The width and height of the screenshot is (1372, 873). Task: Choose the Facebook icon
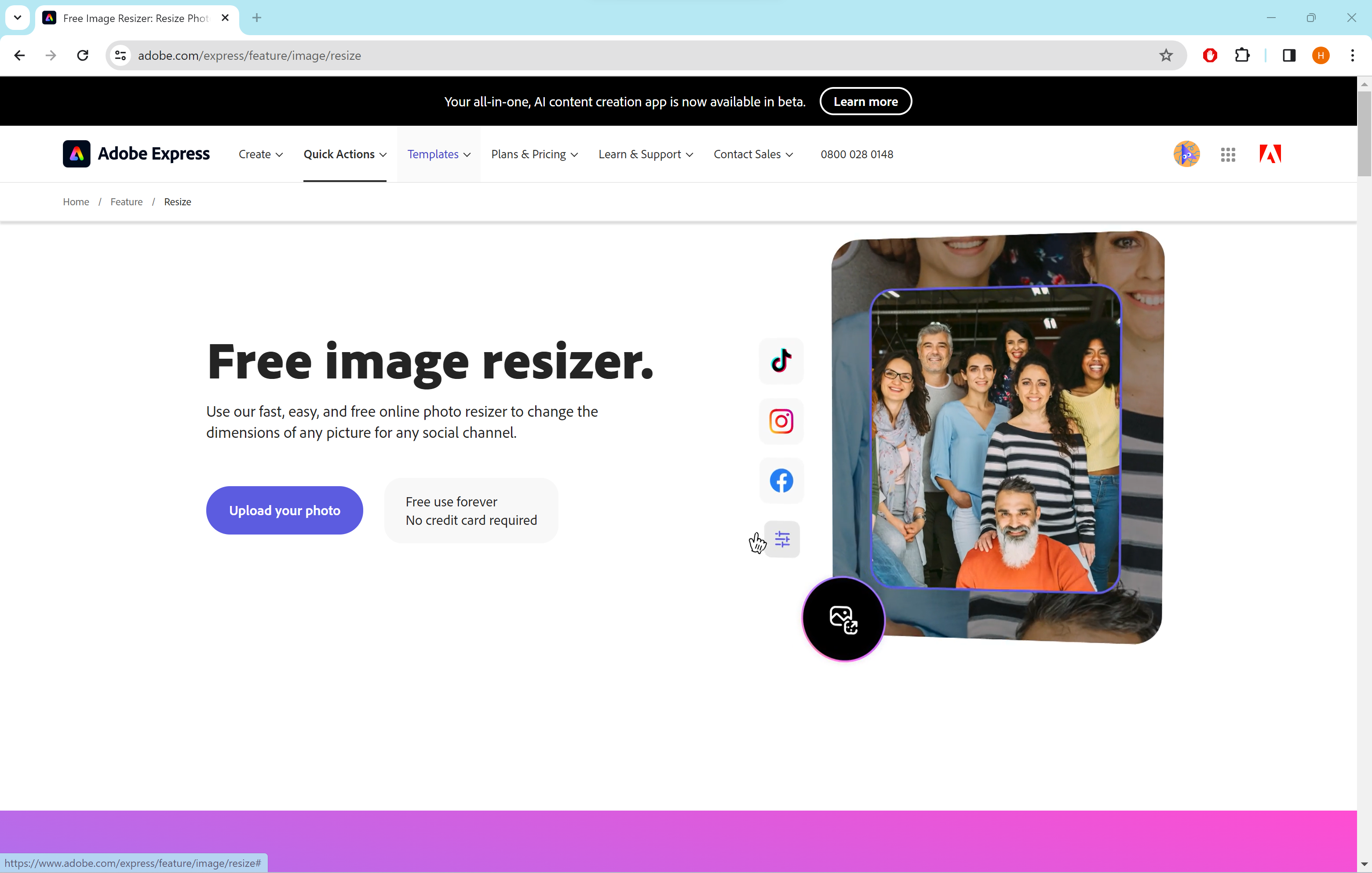point(781,480)
